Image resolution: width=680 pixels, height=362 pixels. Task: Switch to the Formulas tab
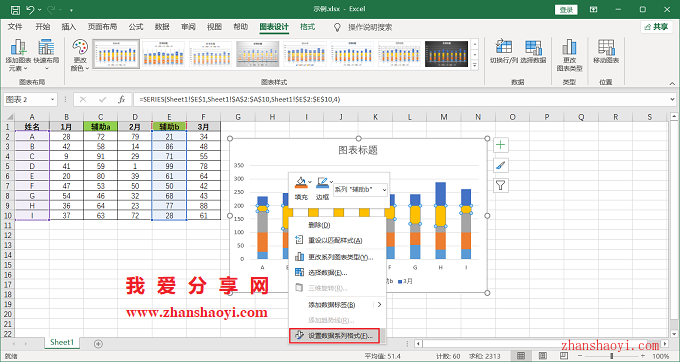point(135,27)
